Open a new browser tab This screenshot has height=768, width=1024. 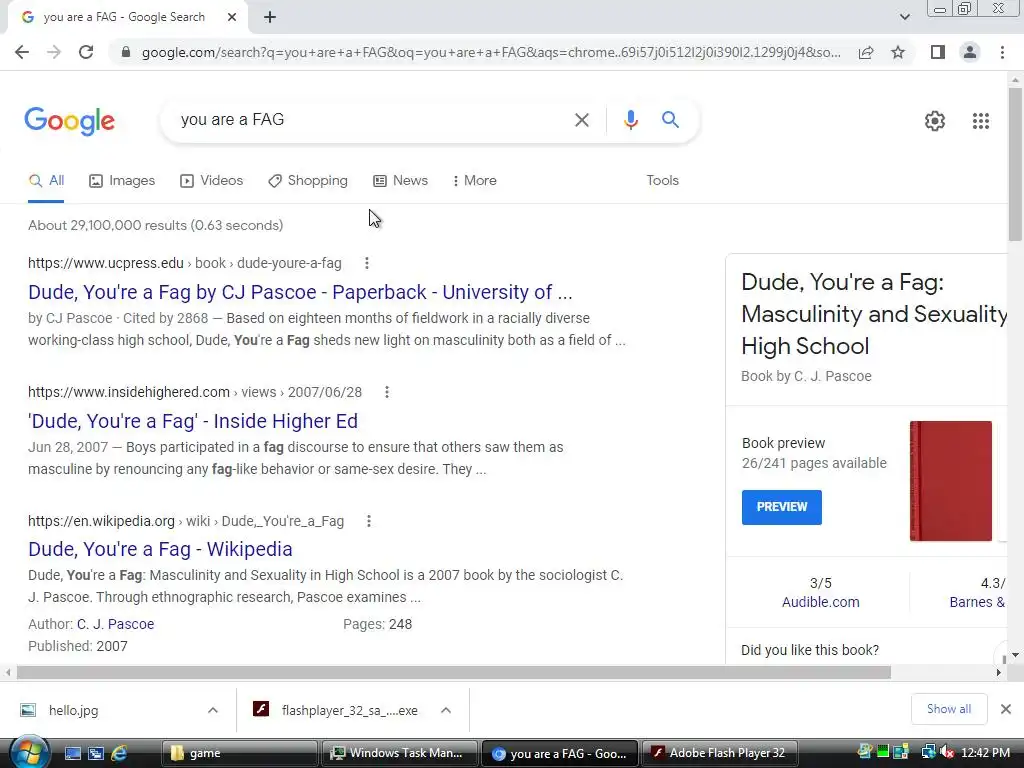click(x=270, y=17)
